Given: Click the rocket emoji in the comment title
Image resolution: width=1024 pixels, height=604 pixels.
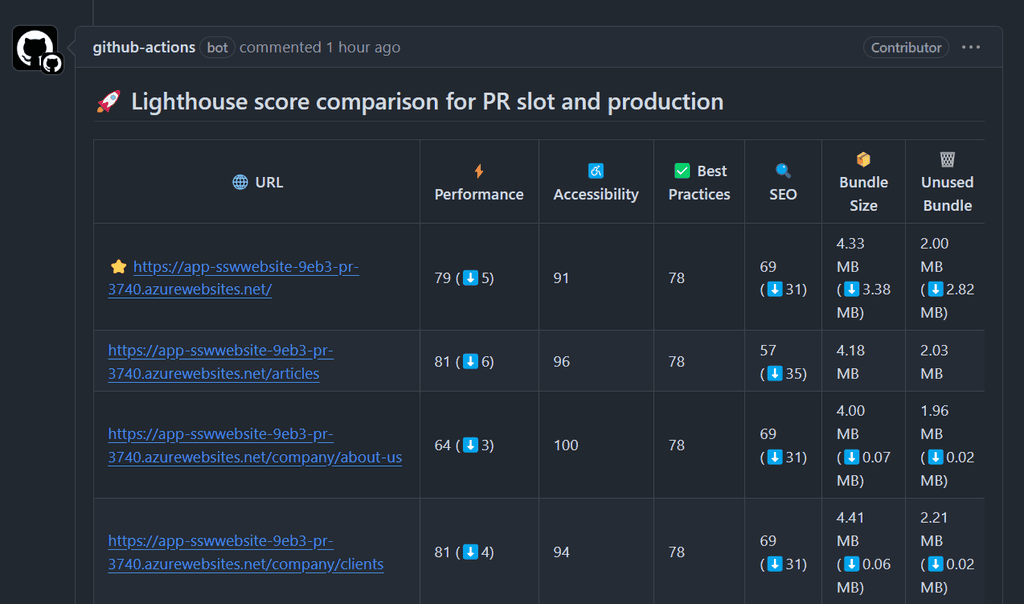Looking at the screenshot, I should 110,100.
